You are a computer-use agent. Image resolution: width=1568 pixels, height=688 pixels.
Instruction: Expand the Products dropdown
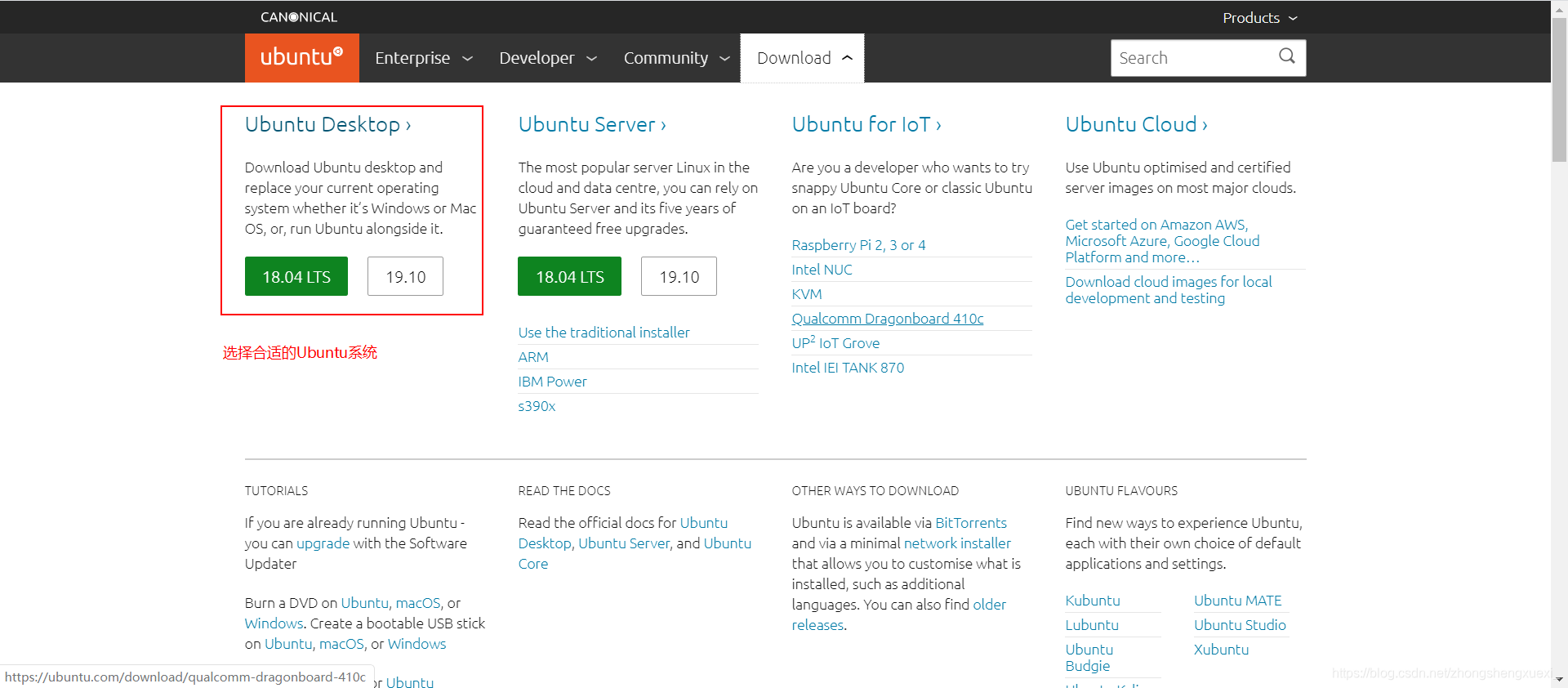point(1259,18)
